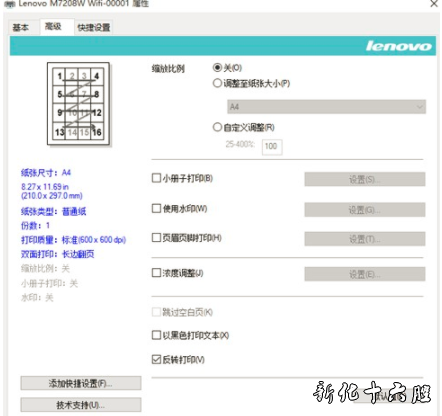The height and width of the screenshot is (416, 442).
Task: Open 技术支持(U) button
Action: 81,405
